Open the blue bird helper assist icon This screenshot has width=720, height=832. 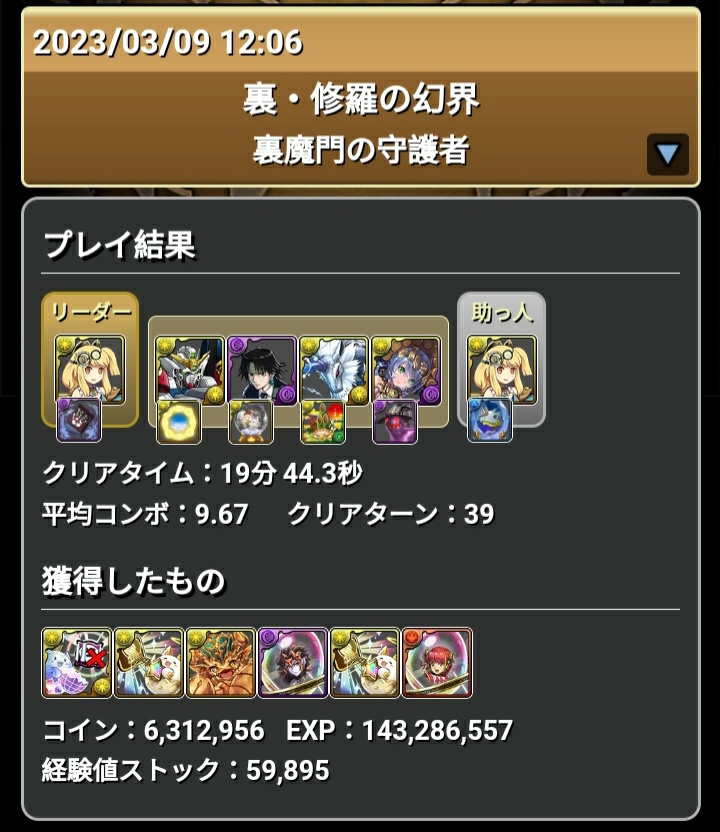(490, 420)
